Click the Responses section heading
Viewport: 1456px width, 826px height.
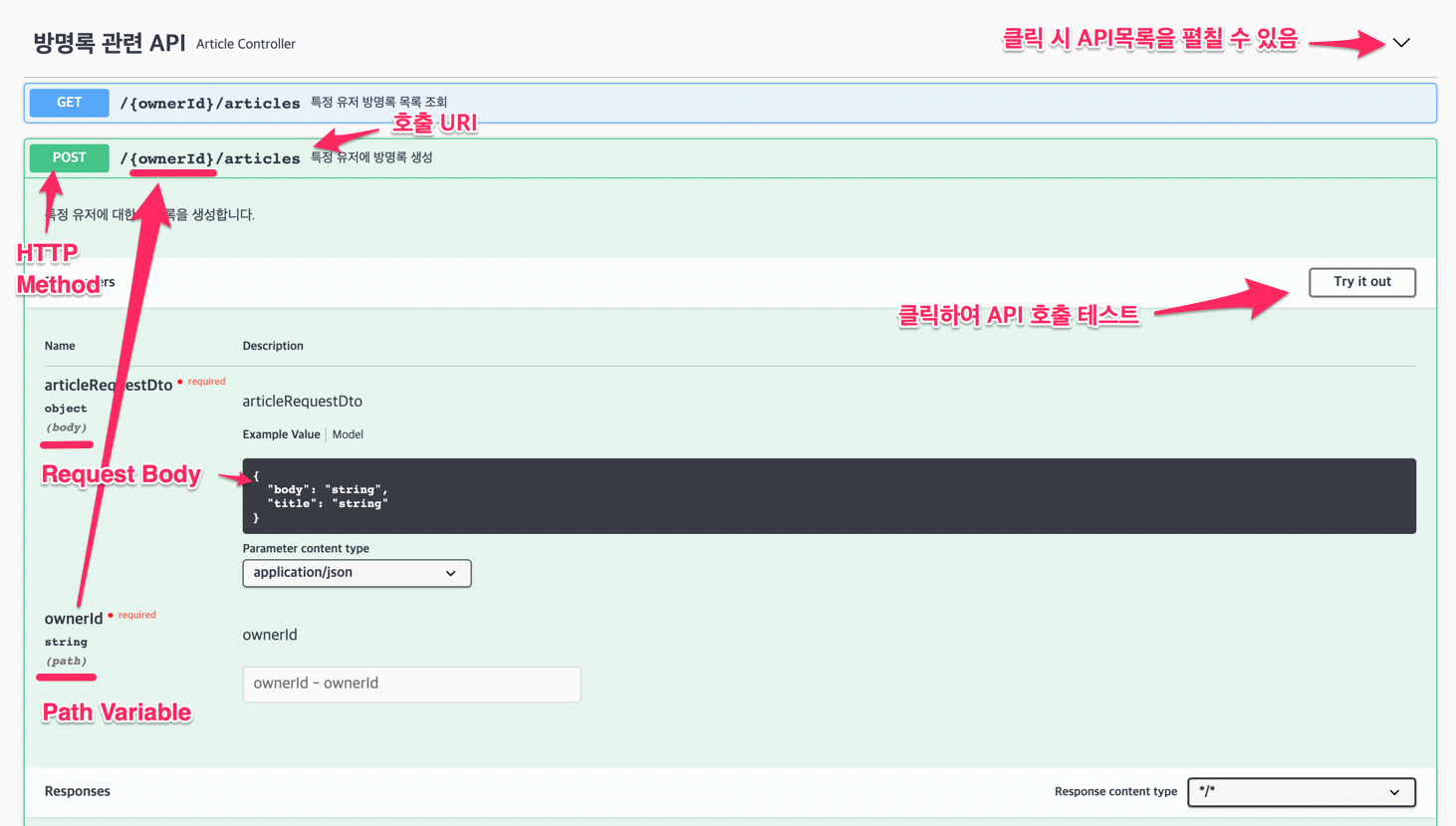click(x=78, y=791)
